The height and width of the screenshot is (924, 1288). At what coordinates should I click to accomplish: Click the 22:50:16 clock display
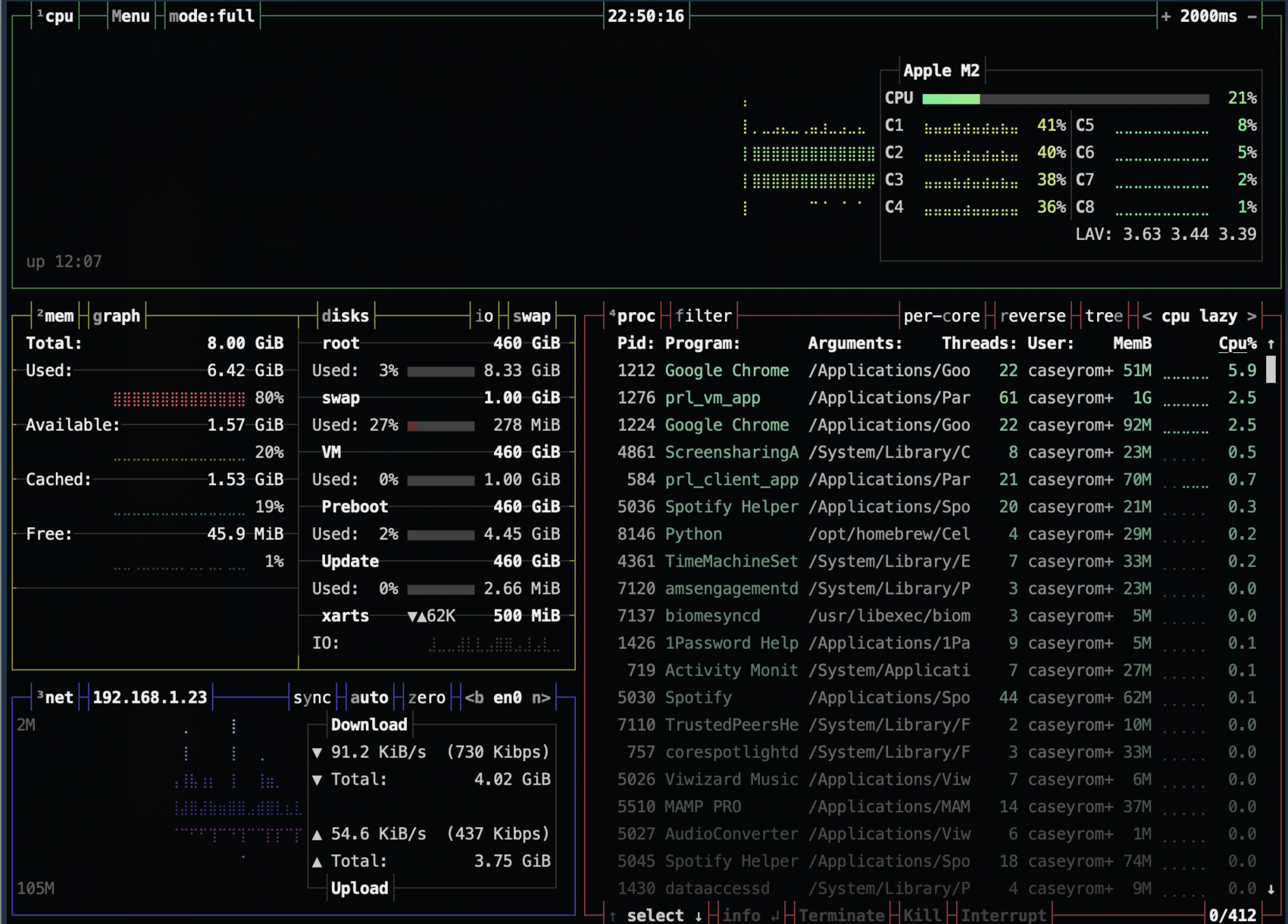pyautogui.click(x=646, y=16)
